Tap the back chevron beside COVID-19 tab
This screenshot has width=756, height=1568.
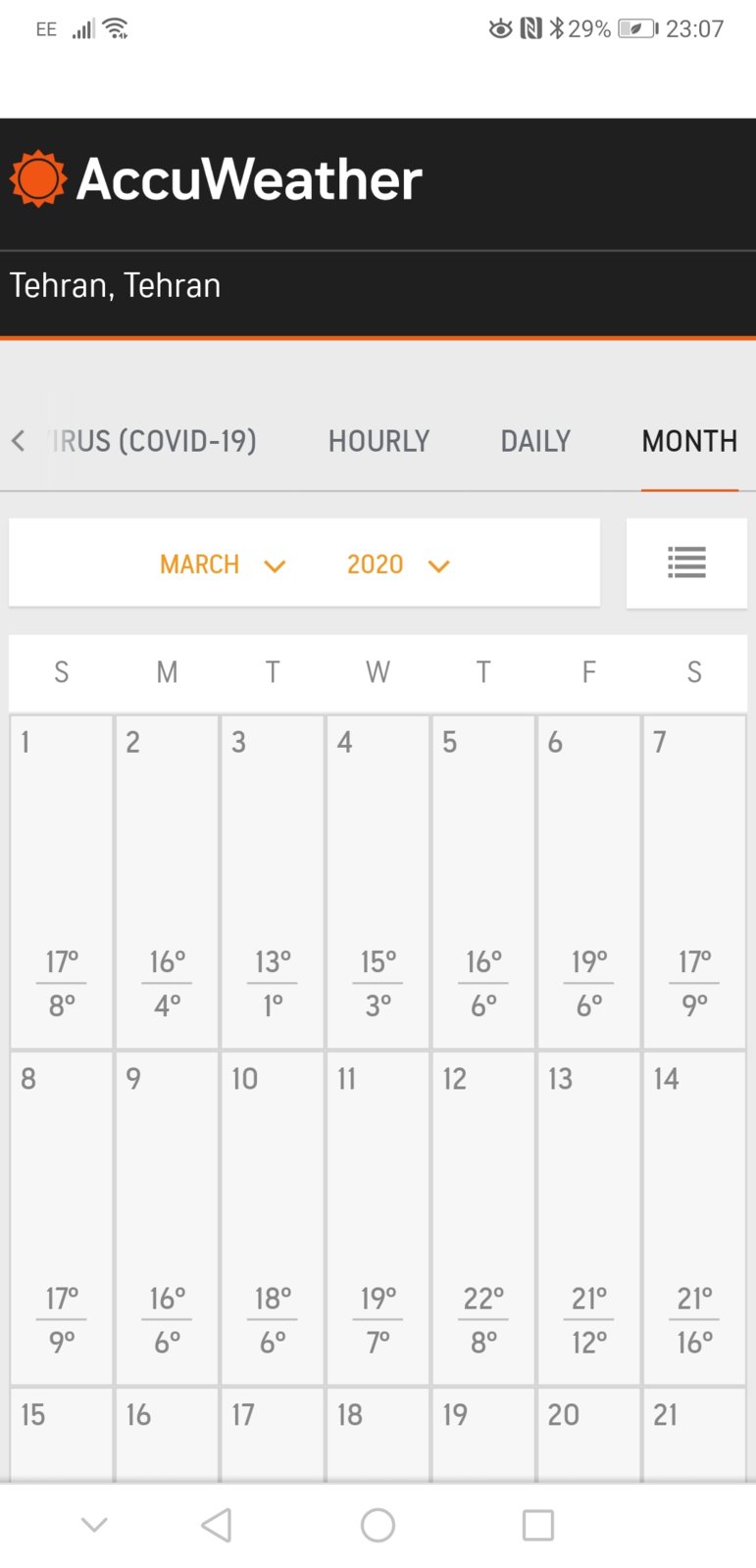pyautogui.click(x=18, y=441)
